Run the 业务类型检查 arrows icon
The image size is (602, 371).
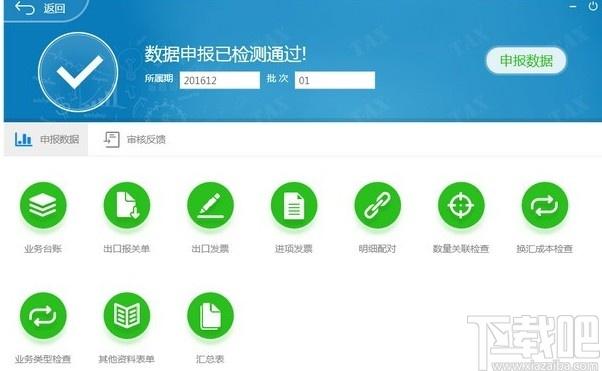point(43,316)
